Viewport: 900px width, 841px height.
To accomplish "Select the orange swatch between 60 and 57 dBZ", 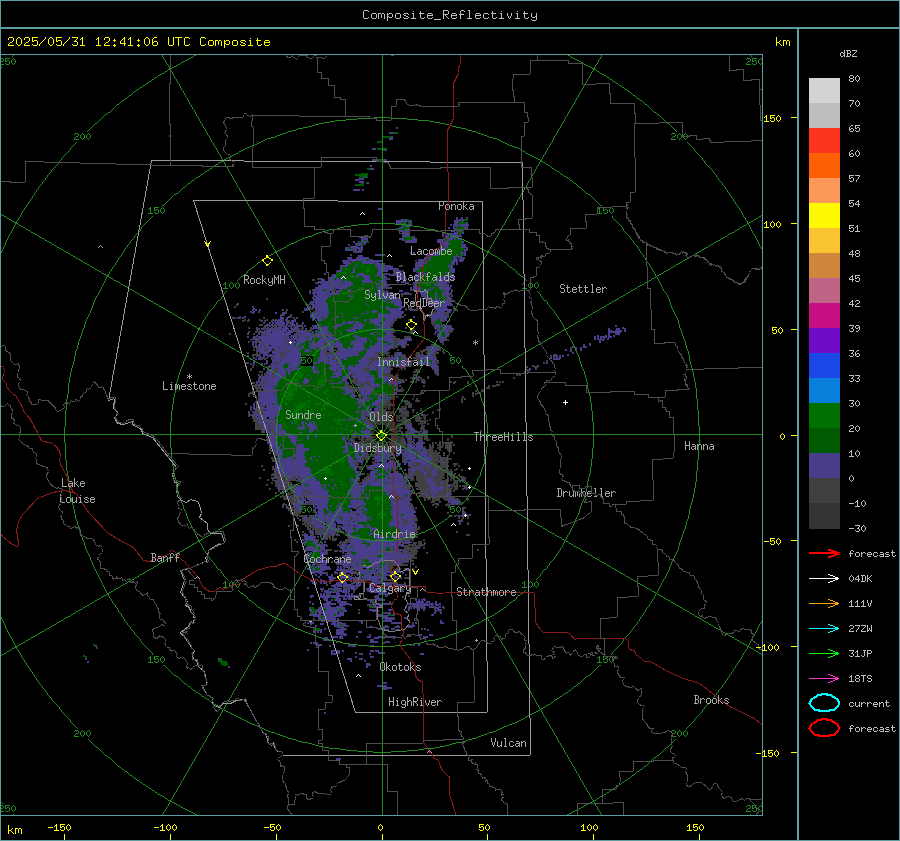I will [824, 165].
